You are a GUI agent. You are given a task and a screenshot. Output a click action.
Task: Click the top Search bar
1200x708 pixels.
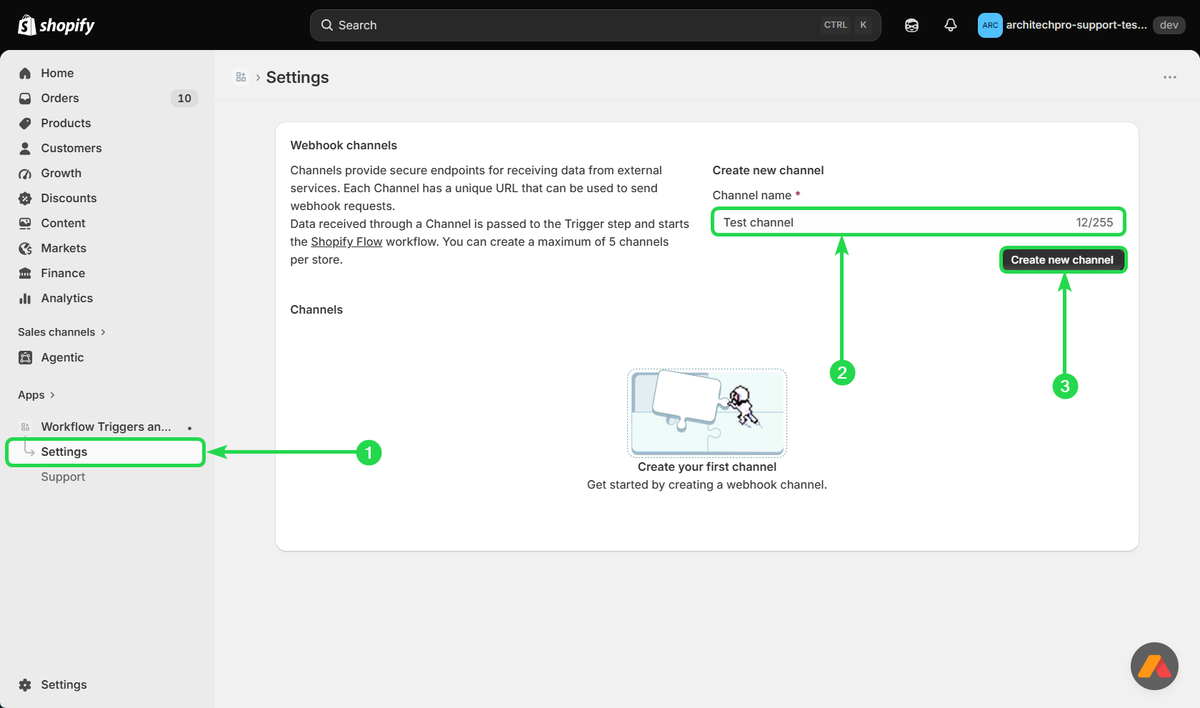point(595,25)
